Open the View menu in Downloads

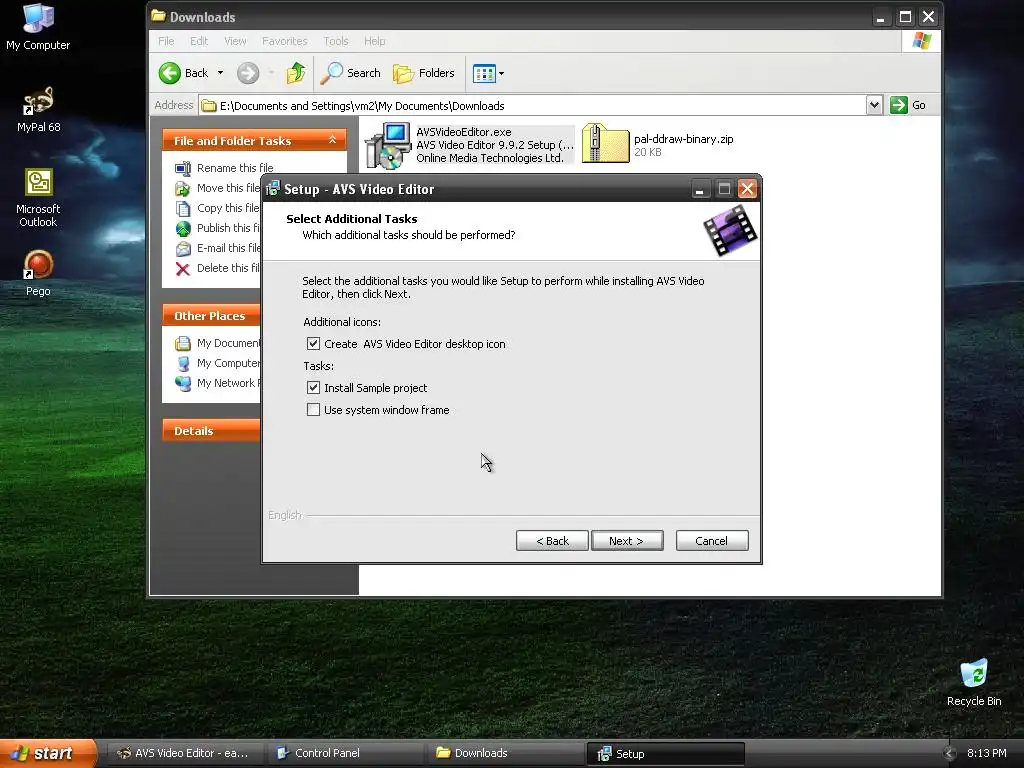235,41
